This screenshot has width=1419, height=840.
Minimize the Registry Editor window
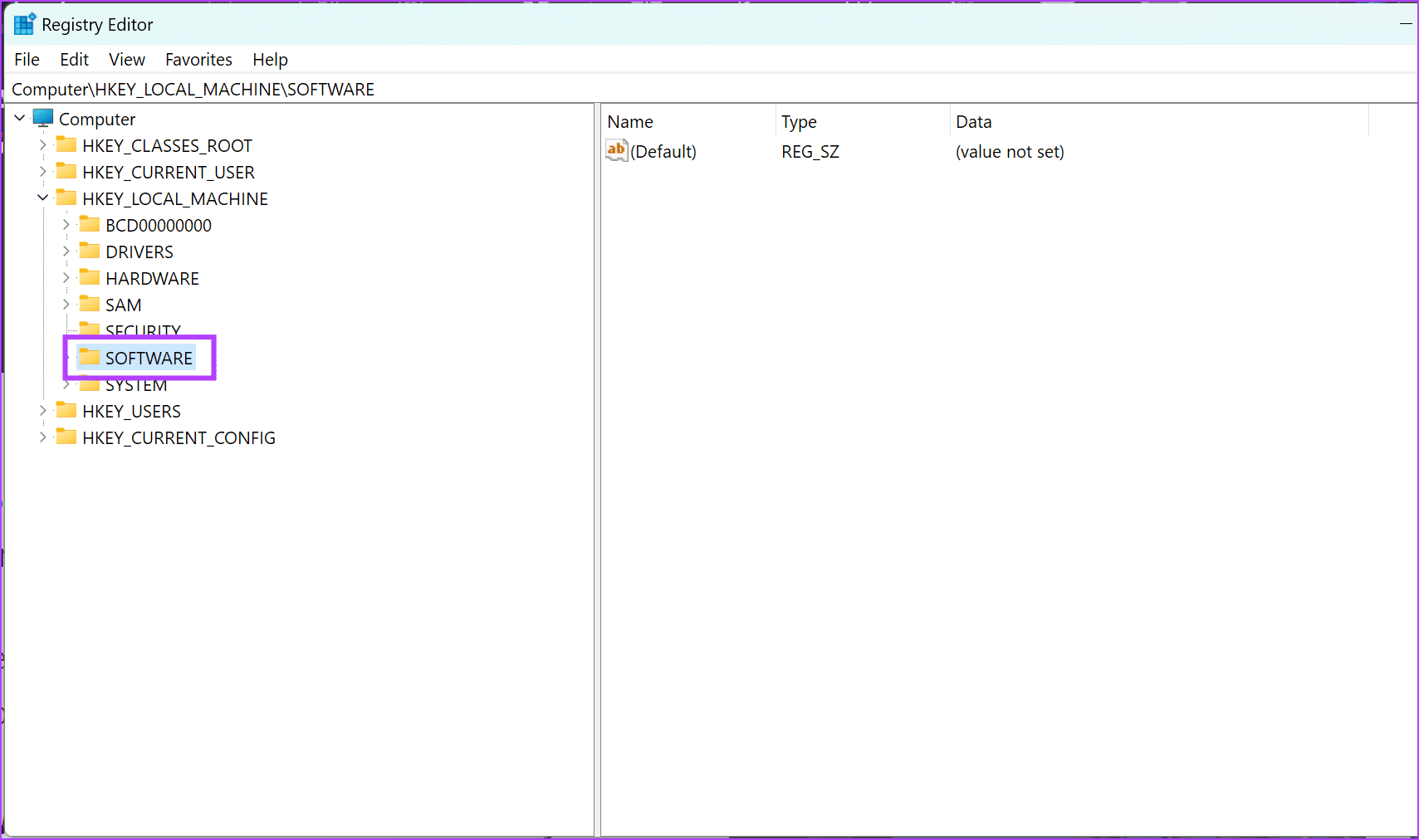click(x=1405, y=24)
